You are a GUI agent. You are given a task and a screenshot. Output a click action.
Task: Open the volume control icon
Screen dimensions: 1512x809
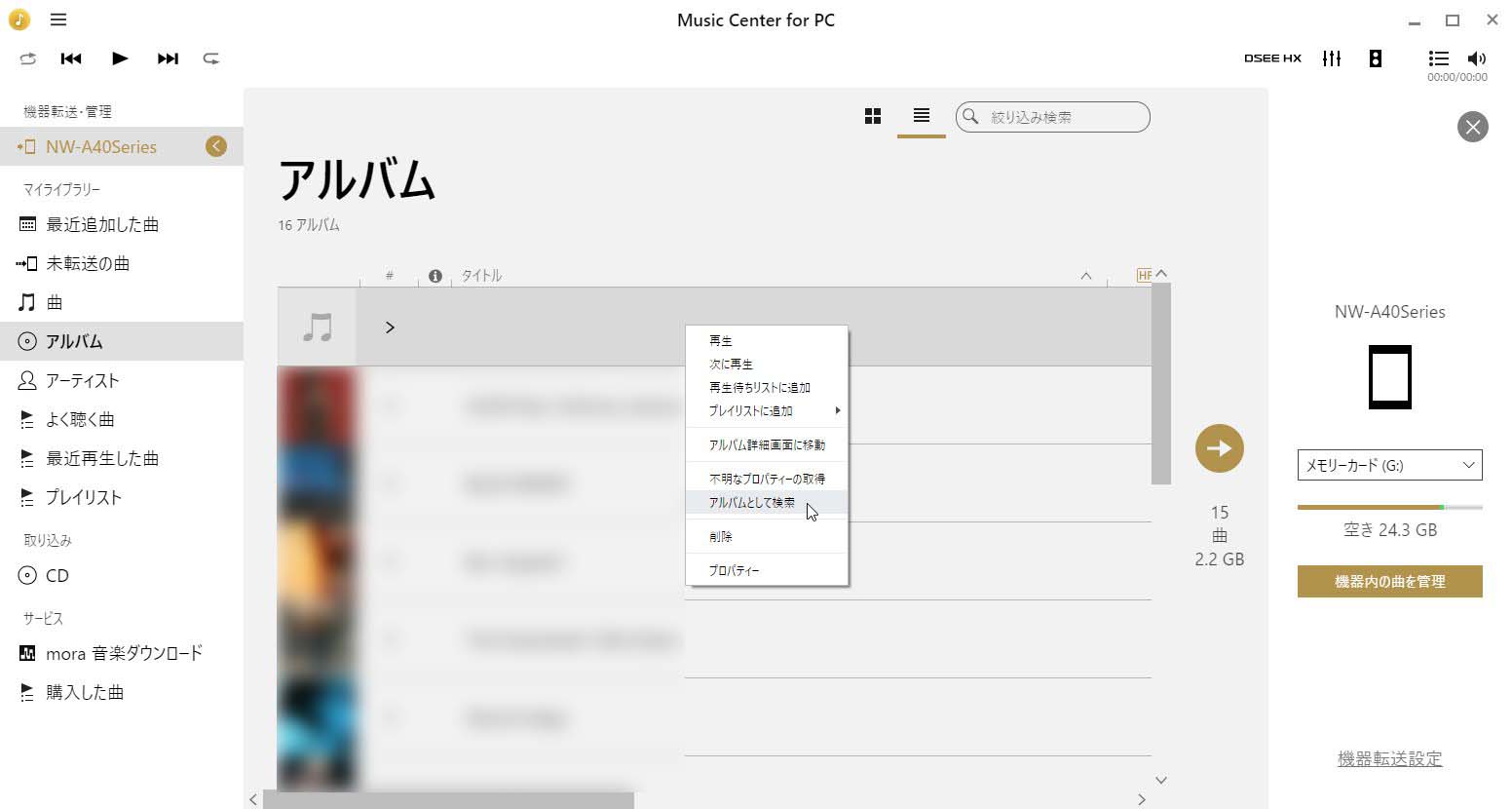1477,58
